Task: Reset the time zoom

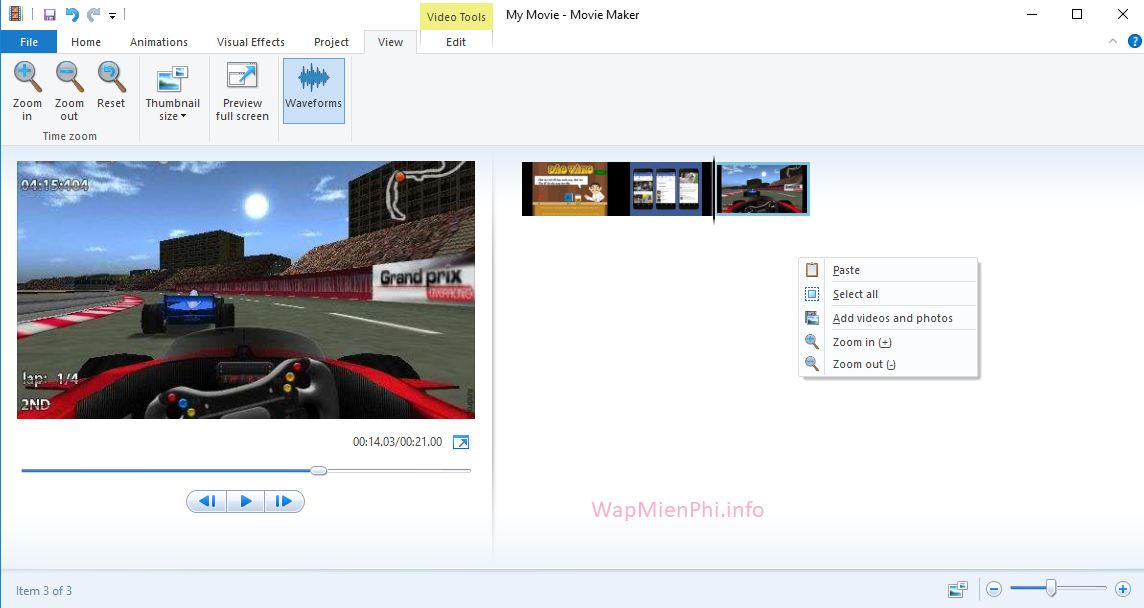Action: (111, 86)
